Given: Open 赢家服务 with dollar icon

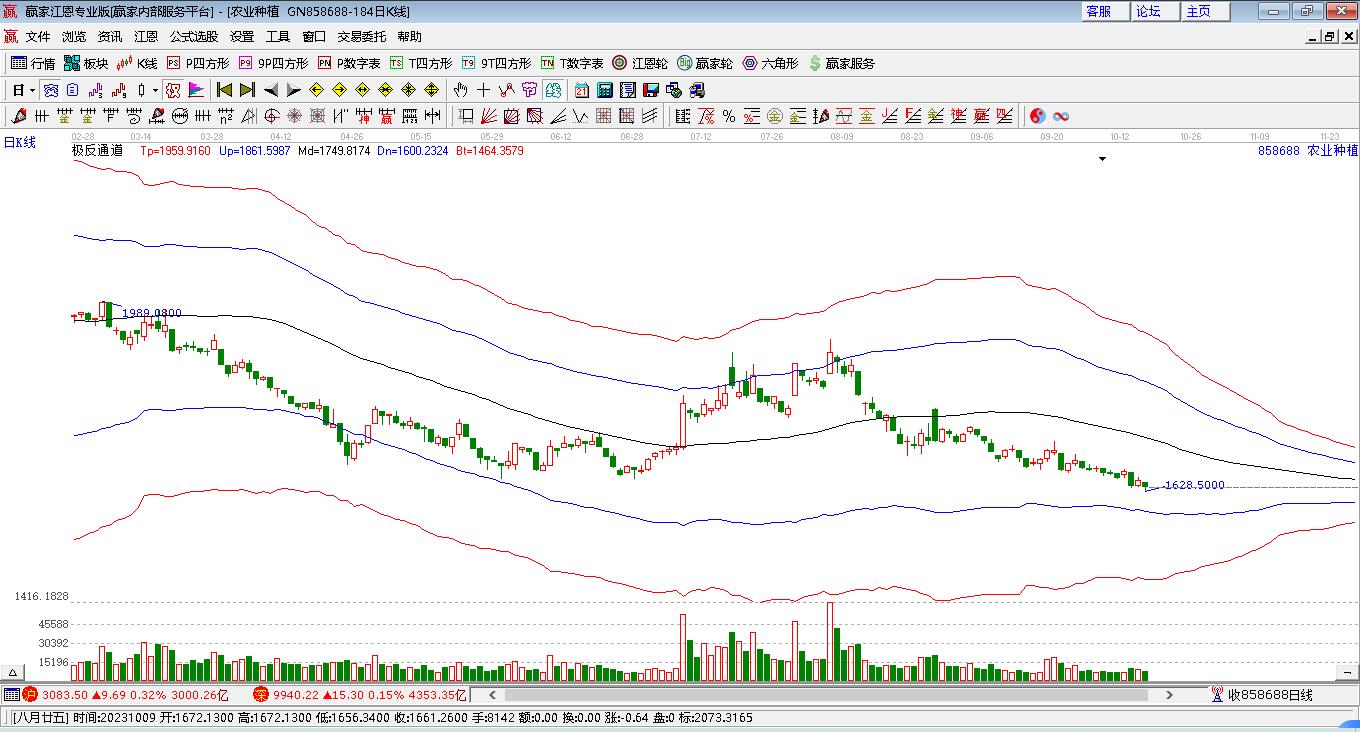Looking at the screenshot, I should [842, 63].
